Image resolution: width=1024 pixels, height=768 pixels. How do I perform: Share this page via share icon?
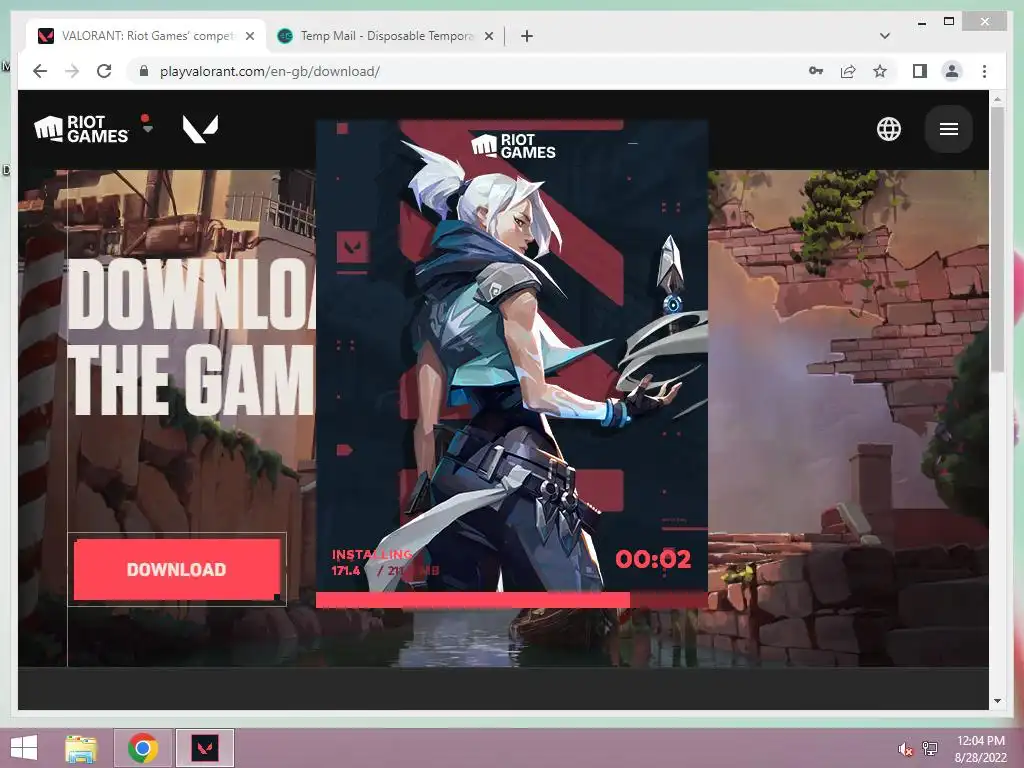pos(848,71)
